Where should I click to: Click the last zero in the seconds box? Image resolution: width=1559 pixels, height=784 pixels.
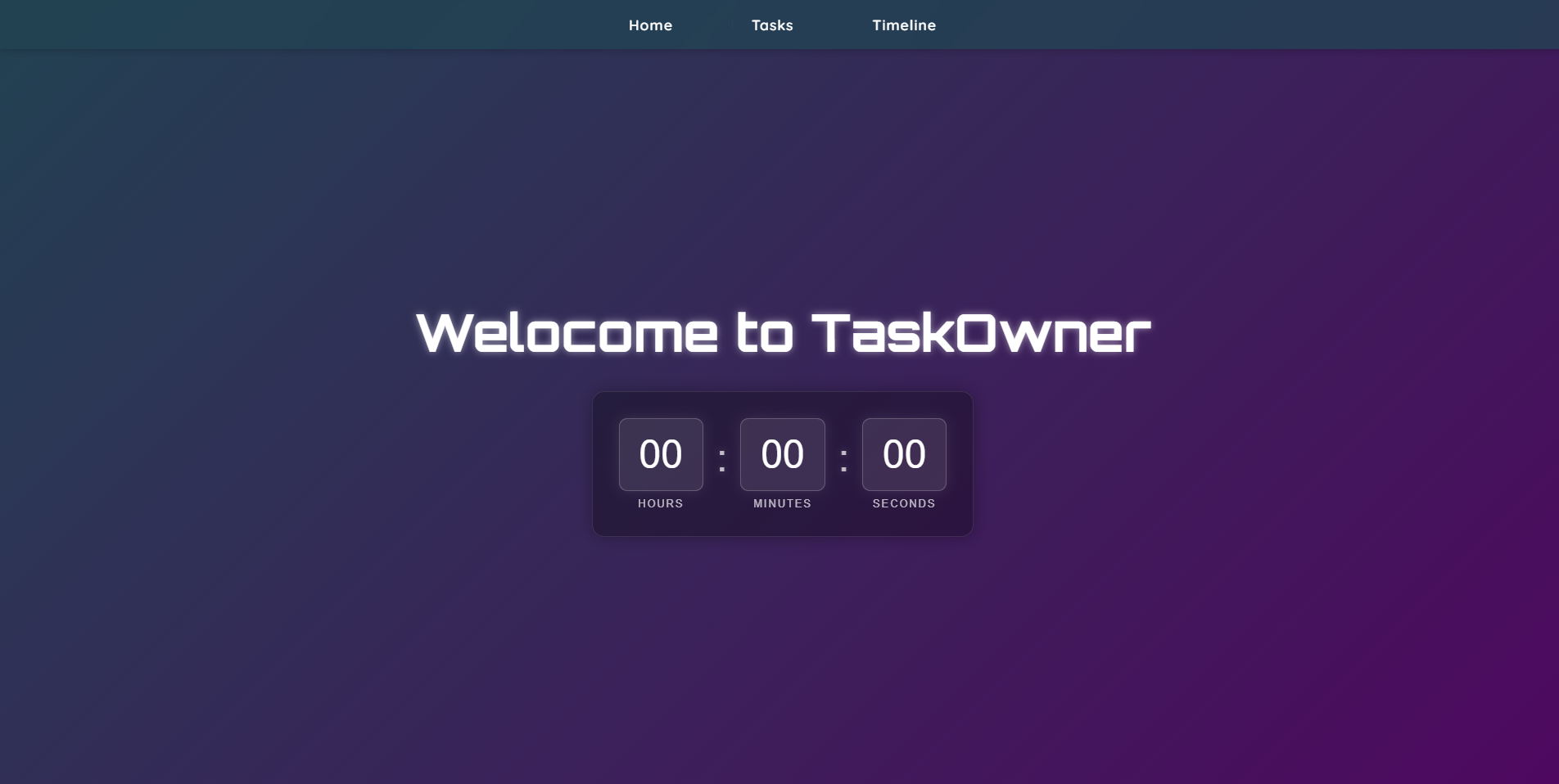[915, 454]
